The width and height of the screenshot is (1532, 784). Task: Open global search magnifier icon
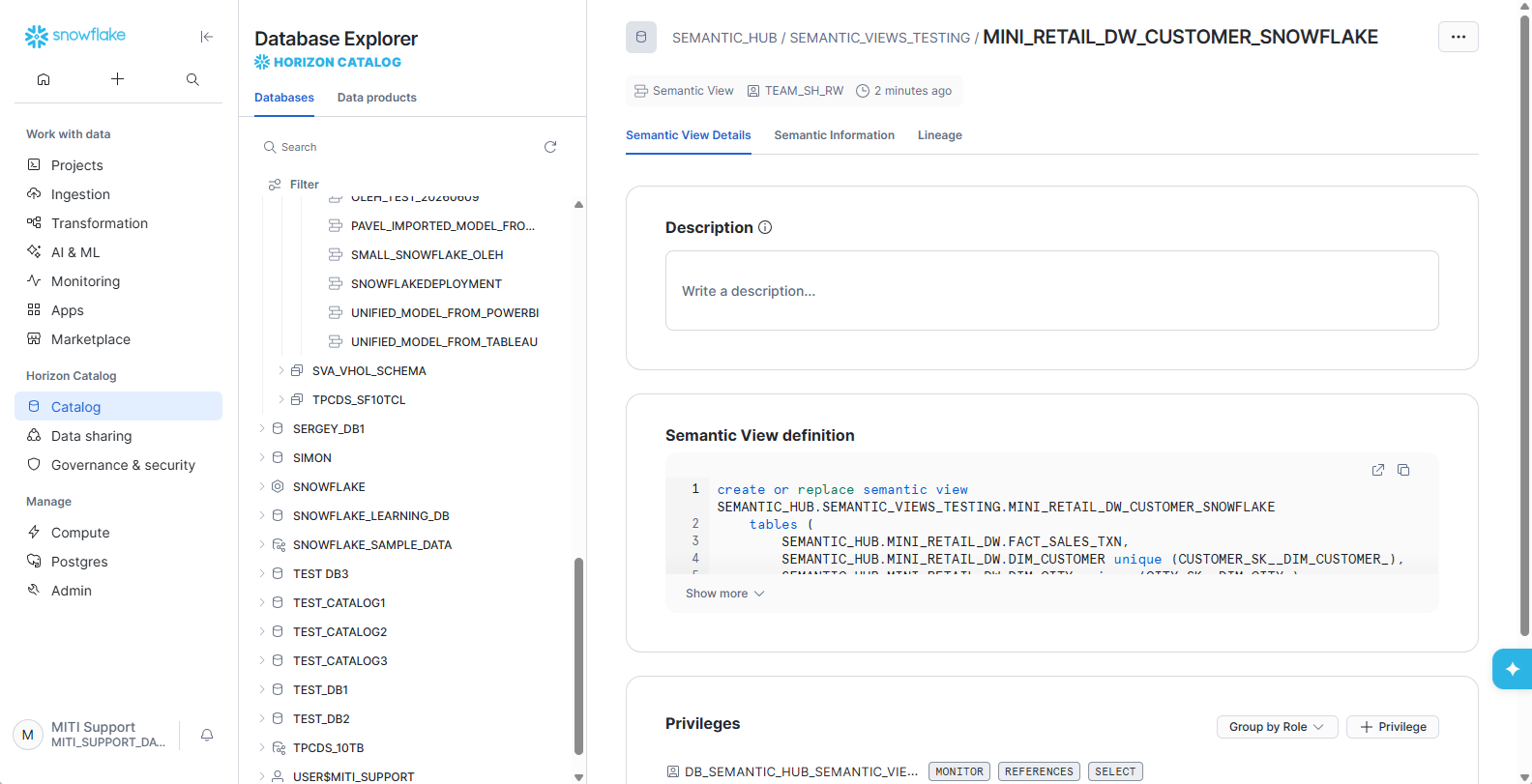click(192, 79)
